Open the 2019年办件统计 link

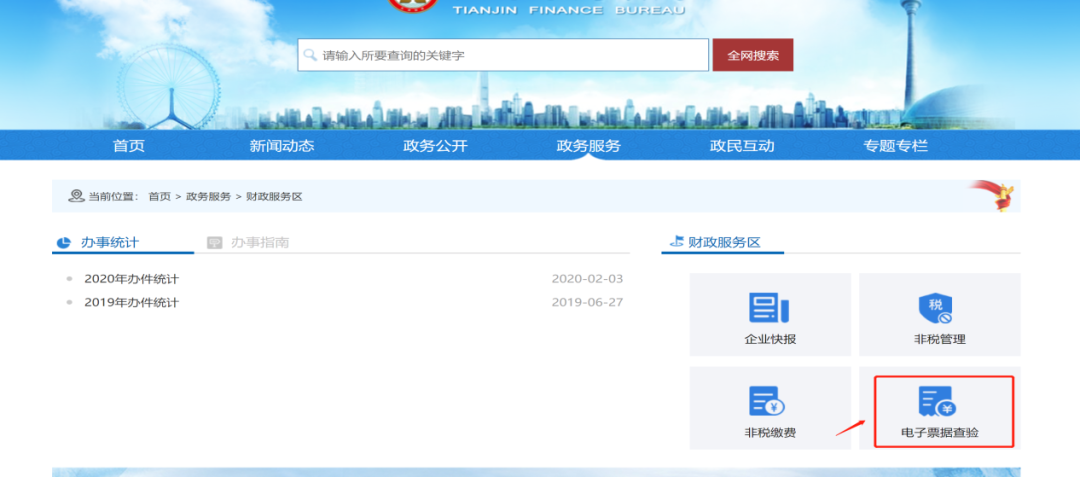pos(131,302)
